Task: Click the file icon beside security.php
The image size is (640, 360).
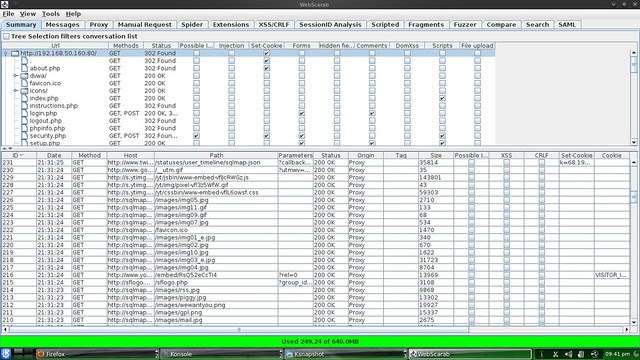Action: pos(24,136)
